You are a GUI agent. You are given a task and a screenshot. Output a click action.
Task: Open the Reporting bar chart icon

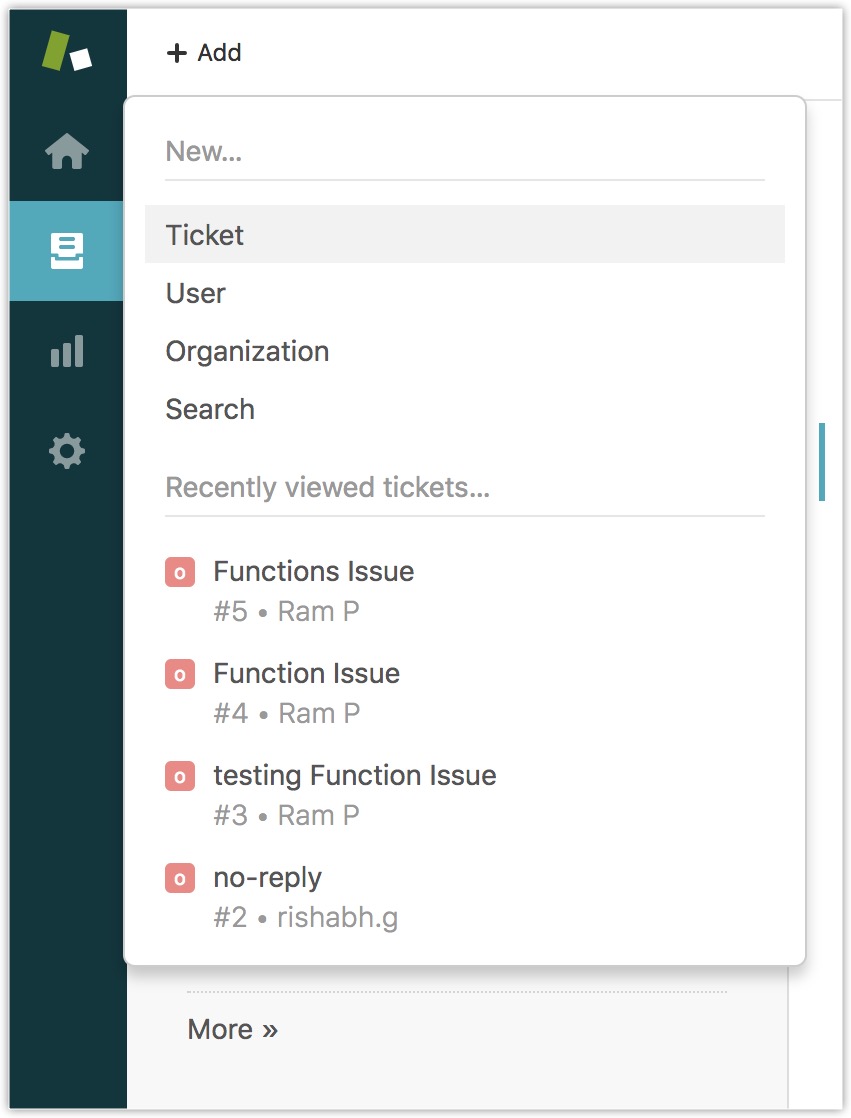(67, 351)
